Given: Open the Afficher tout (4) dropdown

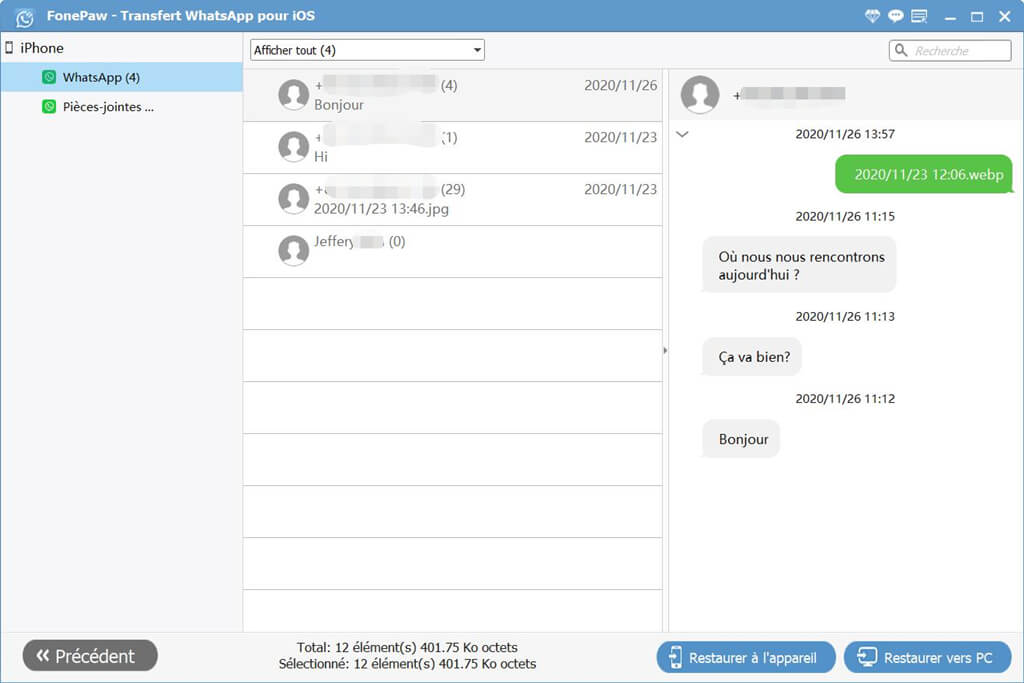Looking at the screenshot, I should point(367,50).
